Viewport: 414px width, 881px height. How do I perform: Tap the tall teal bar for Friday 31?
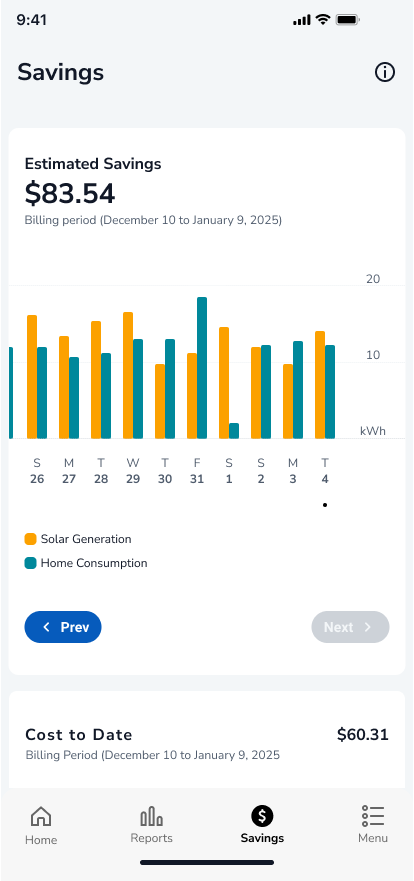pos(202,368)
